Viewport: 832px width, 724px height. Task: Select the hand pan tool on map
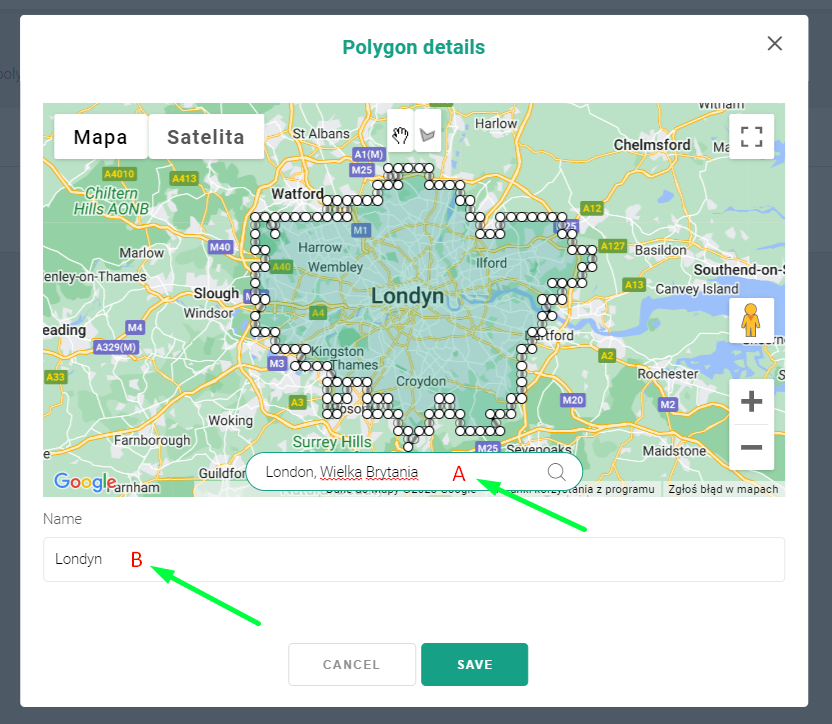[x=400, y=136]
